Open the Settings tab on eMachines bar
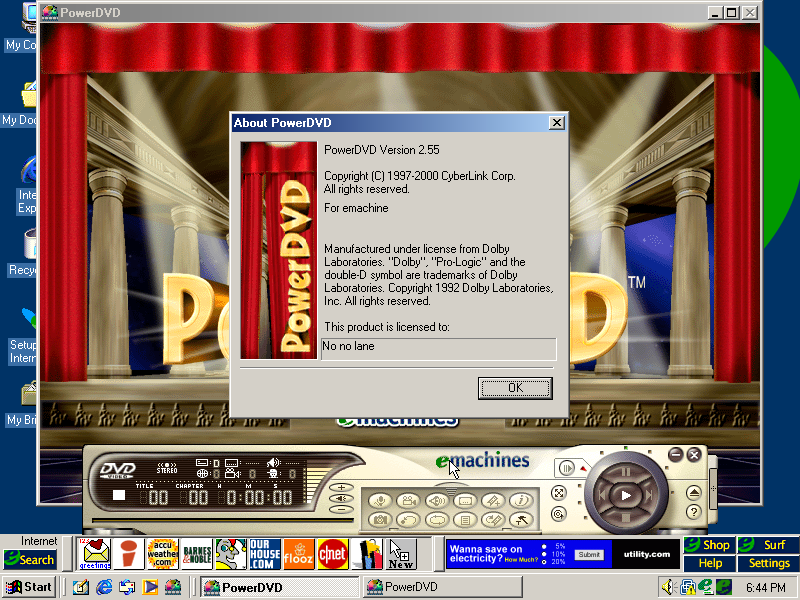800x600 pixels. pyautogui.click(x=769, y=563)
